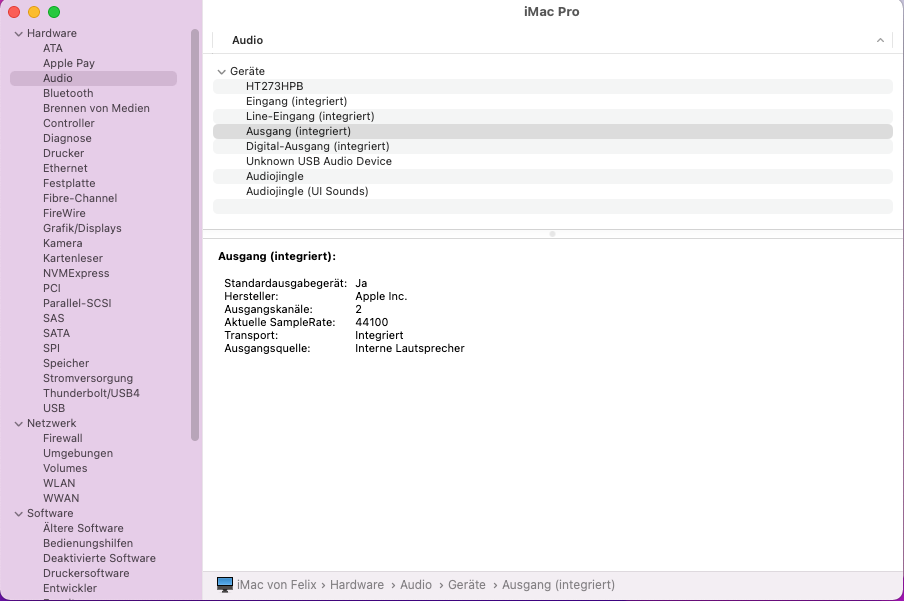Screen dimensions: 904x601
Task: Click Hardware in the path bar
Action: pos(357,584)
